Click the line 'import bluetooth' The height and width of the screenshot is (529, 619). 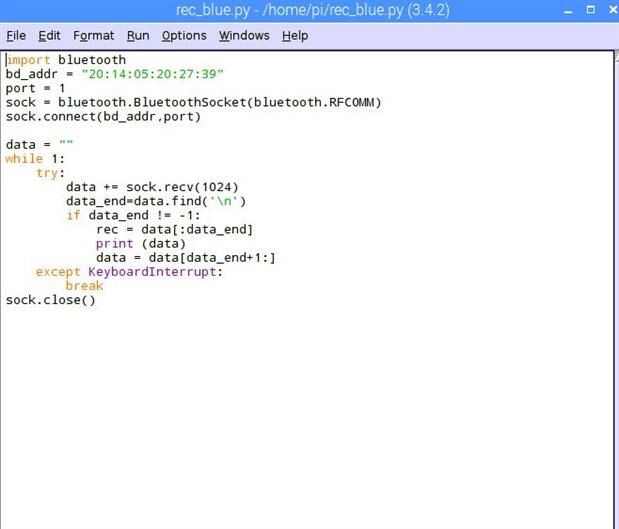[66, 60]
